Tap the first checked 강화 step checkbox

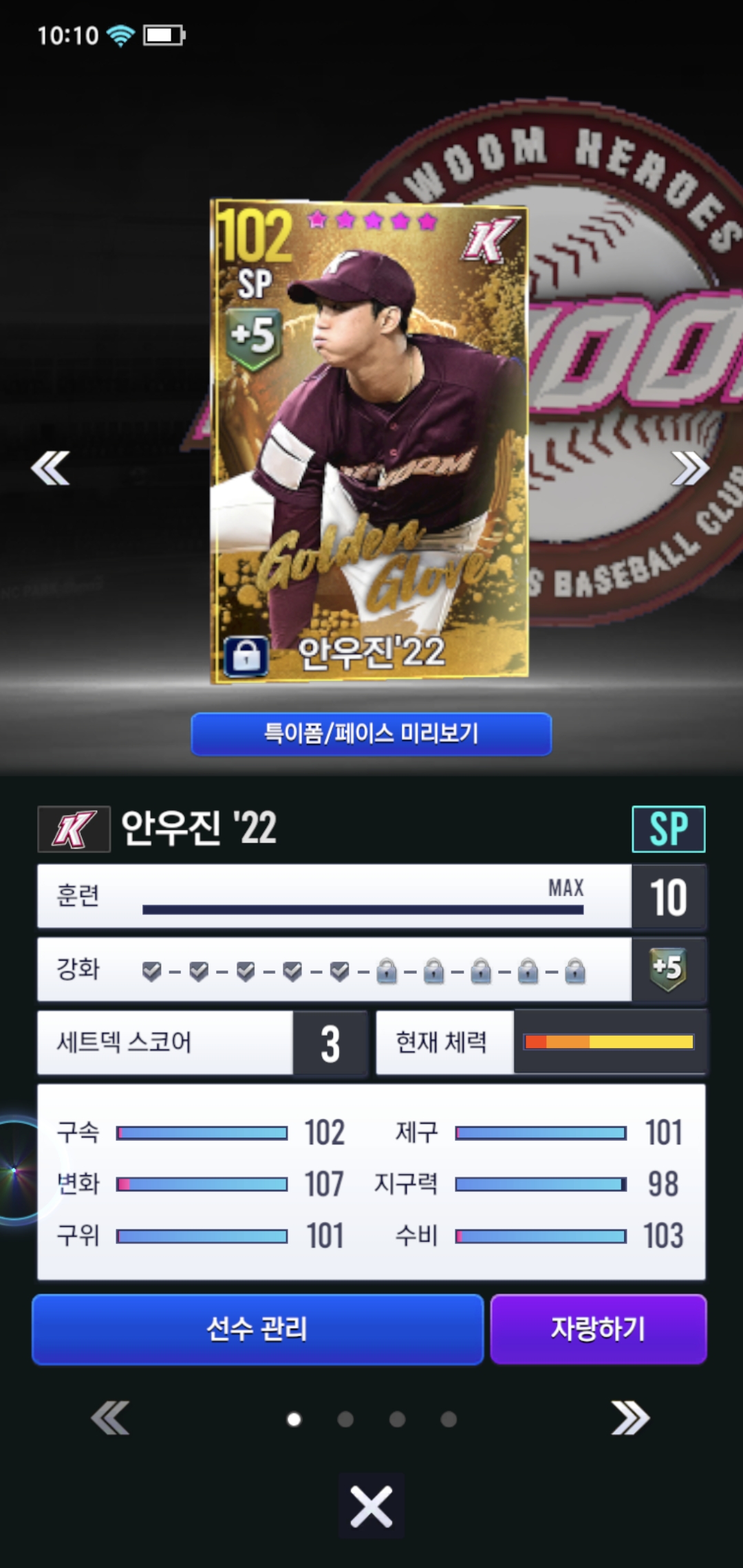151,971
